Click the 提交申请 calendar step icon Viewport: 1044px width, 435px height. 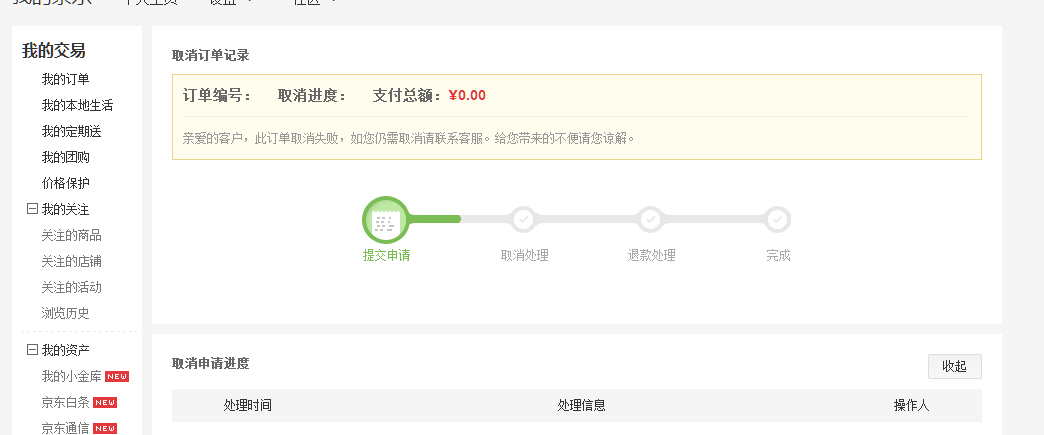tap(386, 219)
